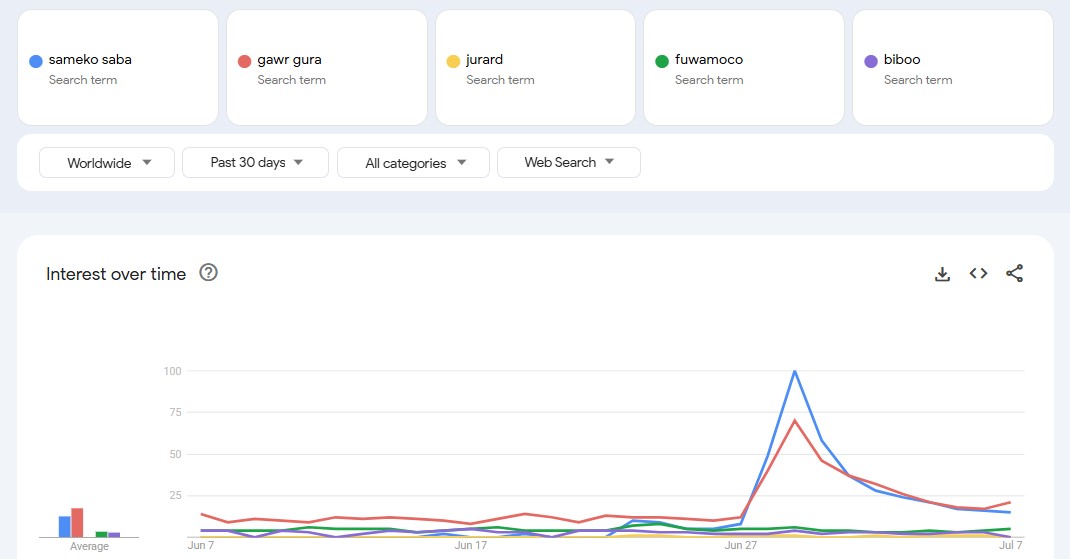Viewport: 1070px width, 559px height.
Task: Download the Interest over time data
Action: (942, 274)
